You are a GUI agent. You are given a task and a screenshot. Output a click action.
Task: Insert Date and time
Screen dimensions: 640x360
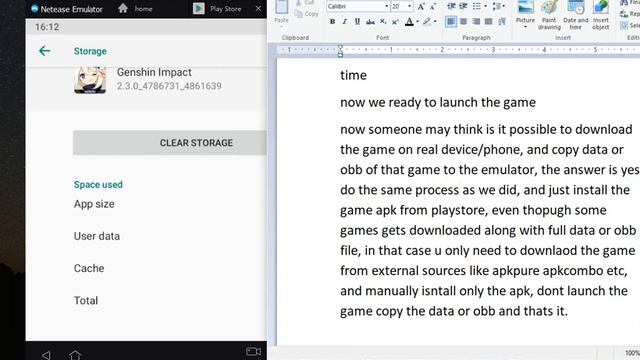click(576, 15)
